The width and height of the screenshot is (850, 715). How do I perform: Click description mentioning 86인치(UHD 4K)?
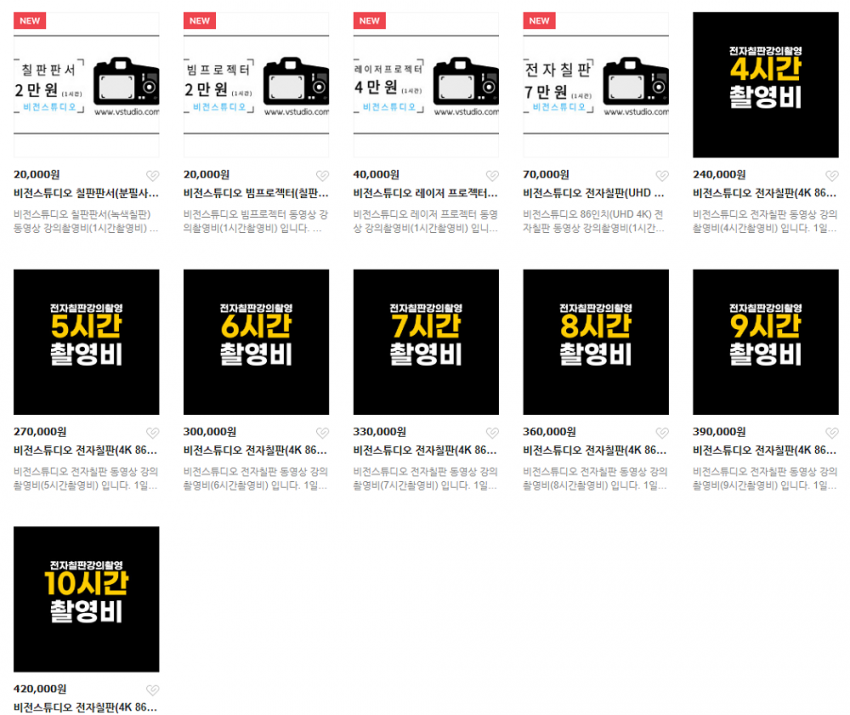point(594,221)
